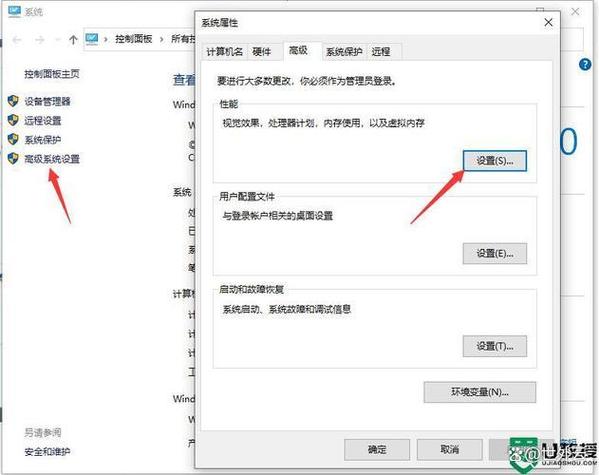Open Environment Variables 环境变量(N)...
The image size is (599, 475).
[480, 392]
